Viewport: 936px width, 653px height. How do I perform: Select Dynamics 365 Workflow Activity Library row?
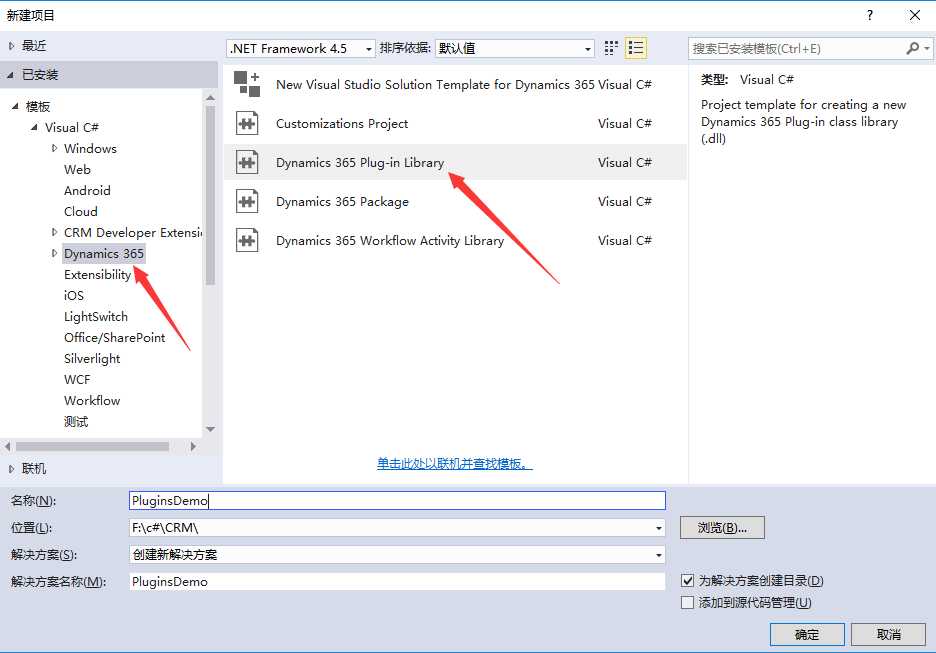point(455,241)
